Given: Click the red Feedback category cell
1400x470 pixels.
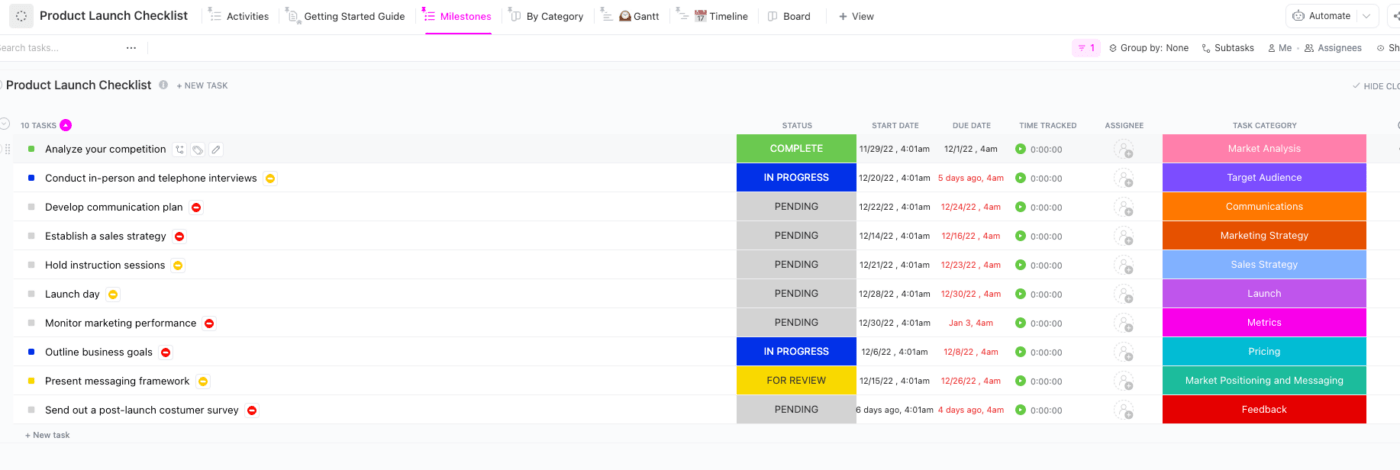Looking at the screenshot, I should [1264, 410].
